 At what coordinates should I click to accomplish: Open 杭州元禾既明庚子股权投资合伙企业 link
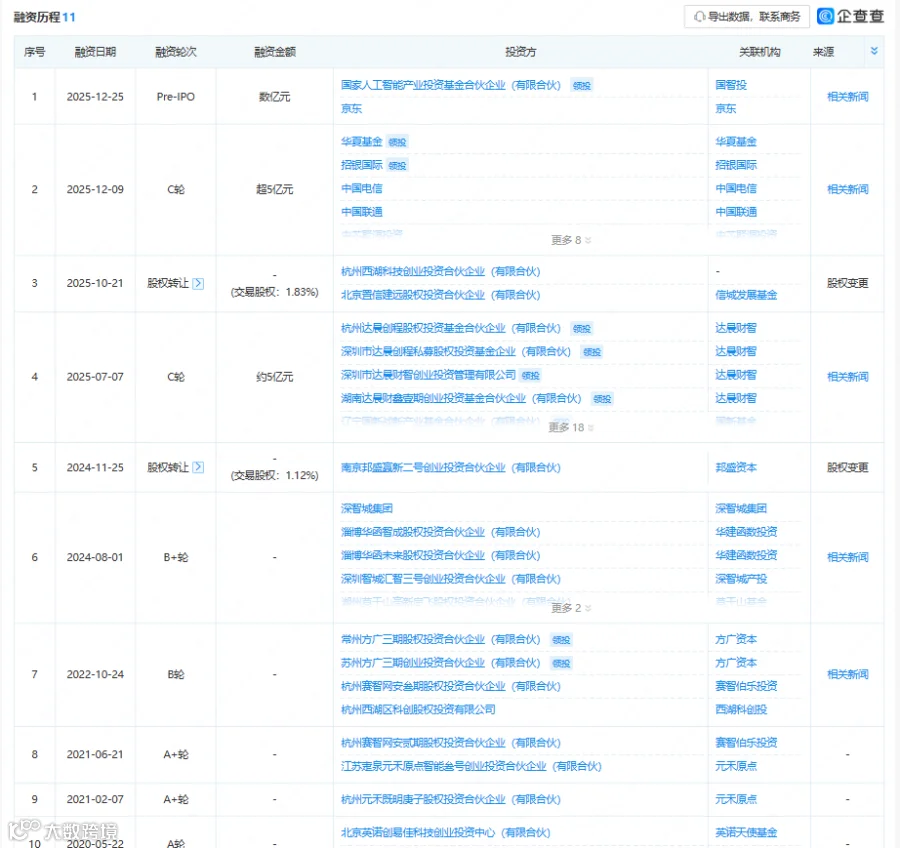click(x=451, y=799)
